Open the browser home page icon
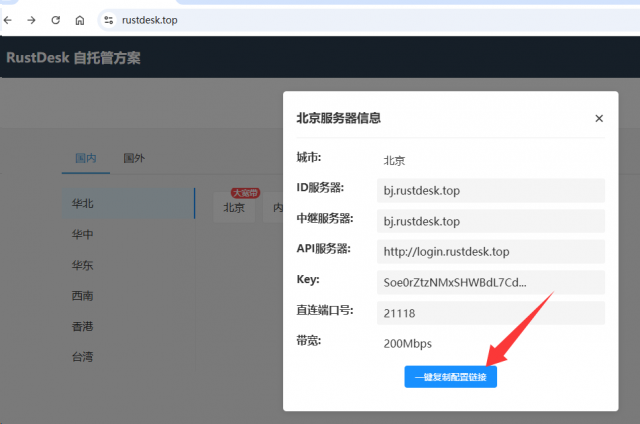The image size is (640, 424). tap(80, 20)
